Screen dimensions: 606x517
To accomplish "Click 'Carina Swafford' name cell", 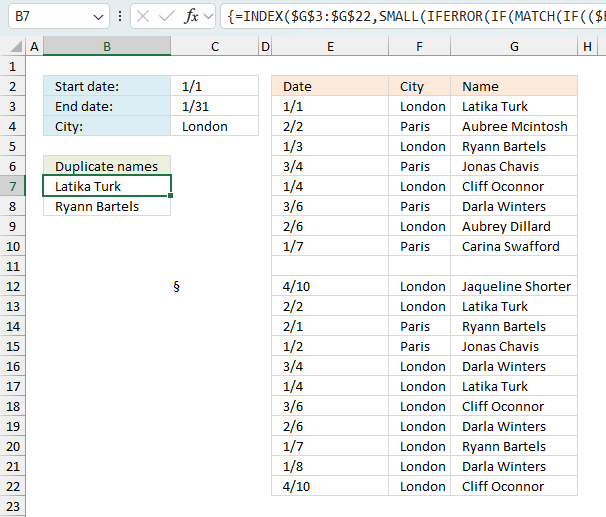I will [x=514, y=246].
